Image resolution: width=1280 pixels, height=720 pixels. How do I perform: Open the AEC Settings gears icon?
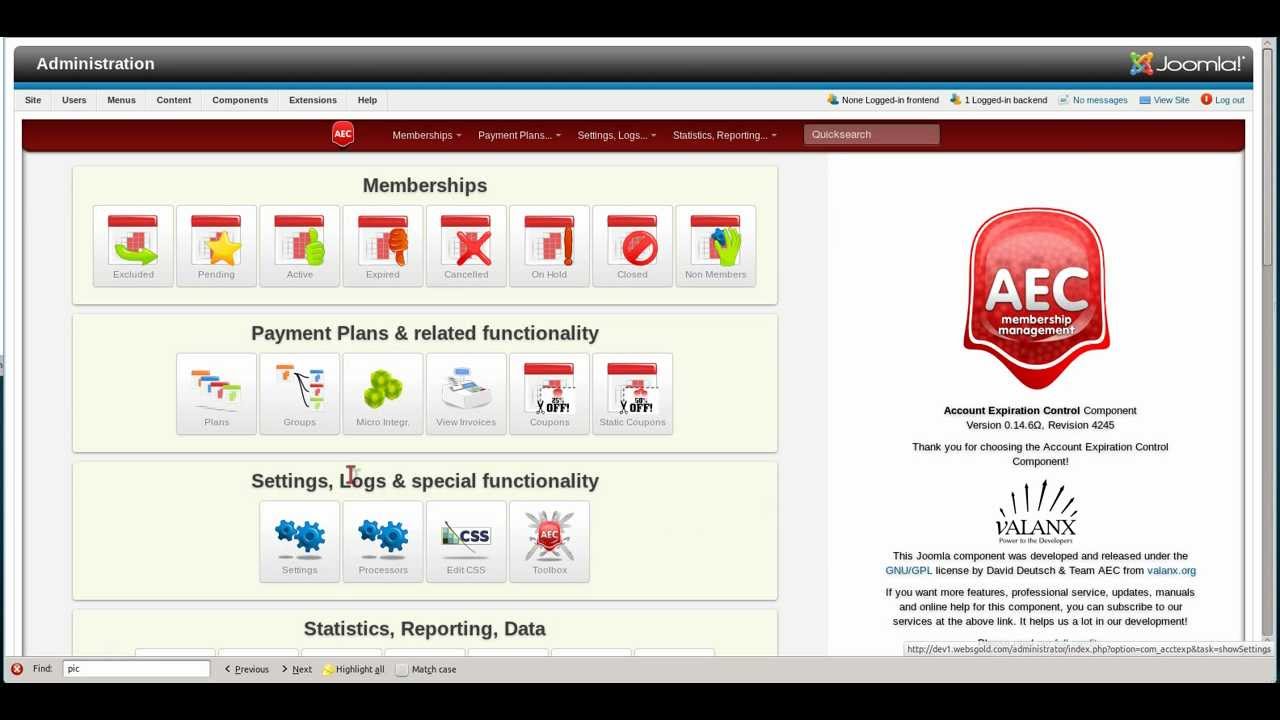[x=299, y=542]
